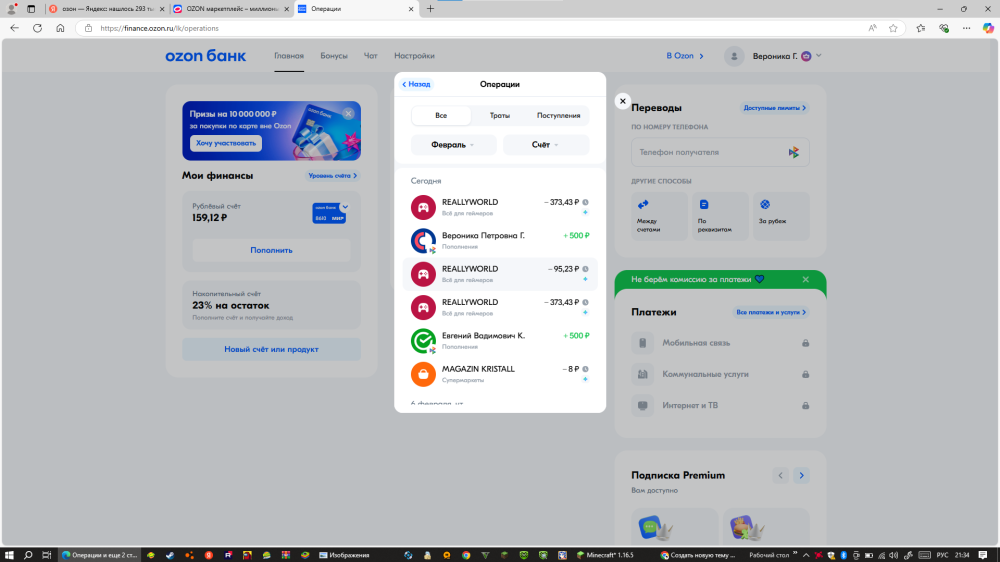The image size is (1000, 562).
Task: Add page to favorites star icon
Action: (x=893, y=28)
